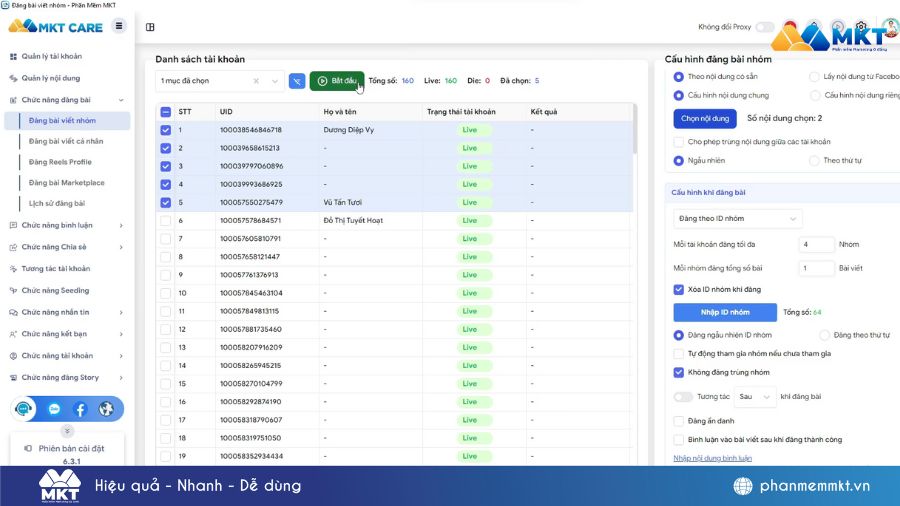Click the Nhập ID nhóm button
Screen dimensions: 900x506
click(724, 312)
